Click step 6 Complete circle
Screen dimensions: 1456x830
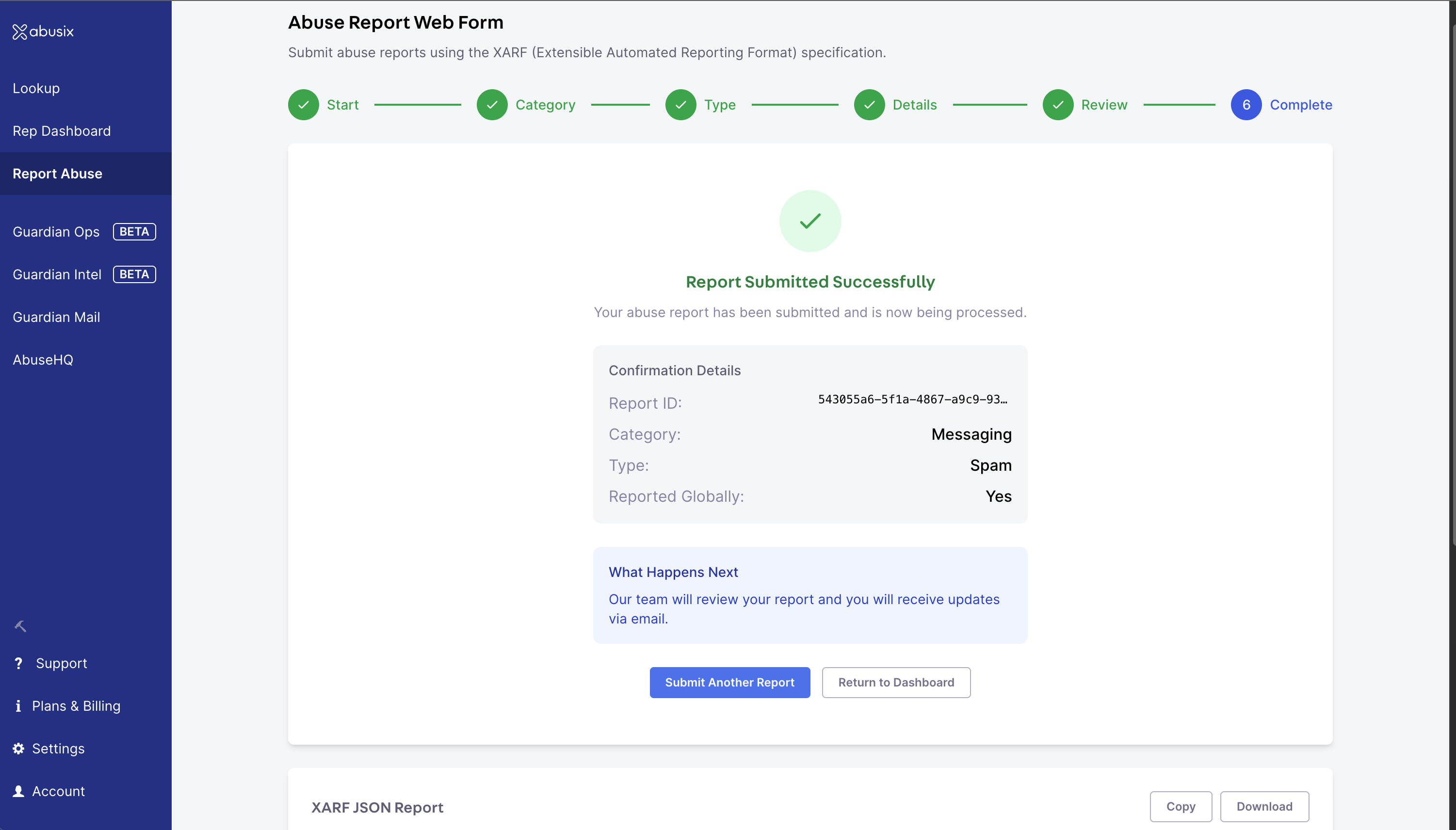click(x=1246, y=105)
